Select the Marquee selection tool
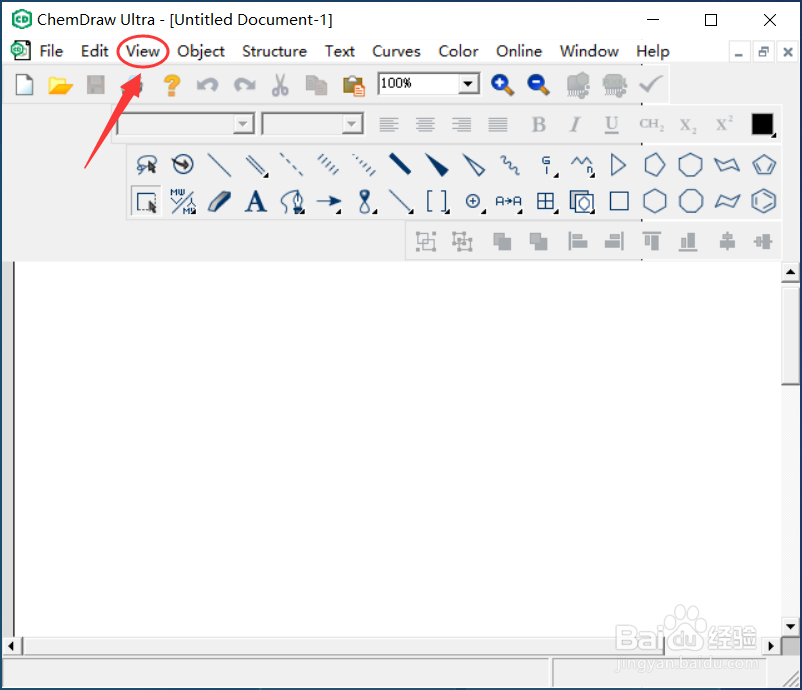 pyautogui.click(x=146, y=202)
